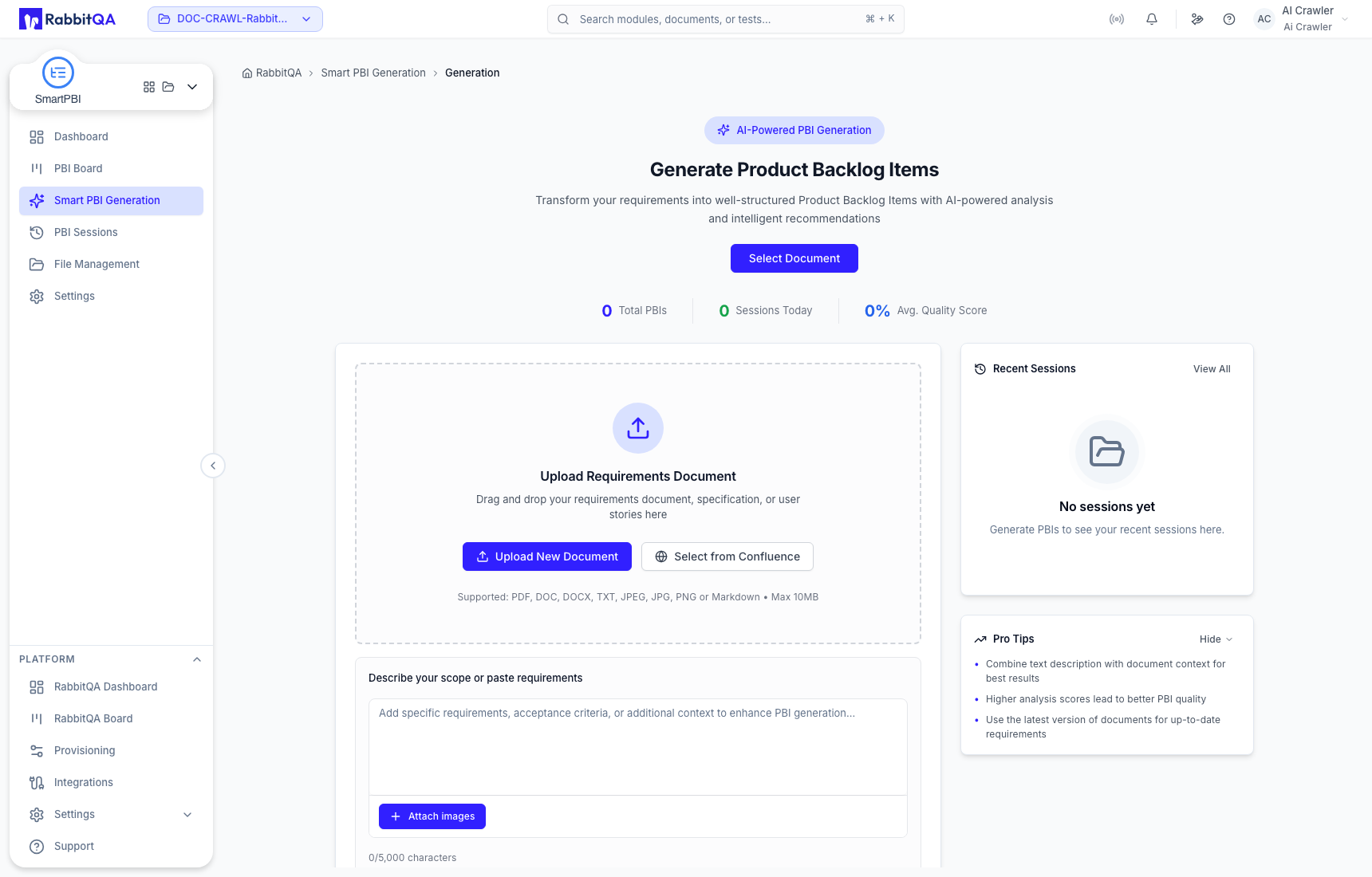Click the home icon in breadcrumb
This screenshot has height=877, width=1372.
click(x=247, y=73)
